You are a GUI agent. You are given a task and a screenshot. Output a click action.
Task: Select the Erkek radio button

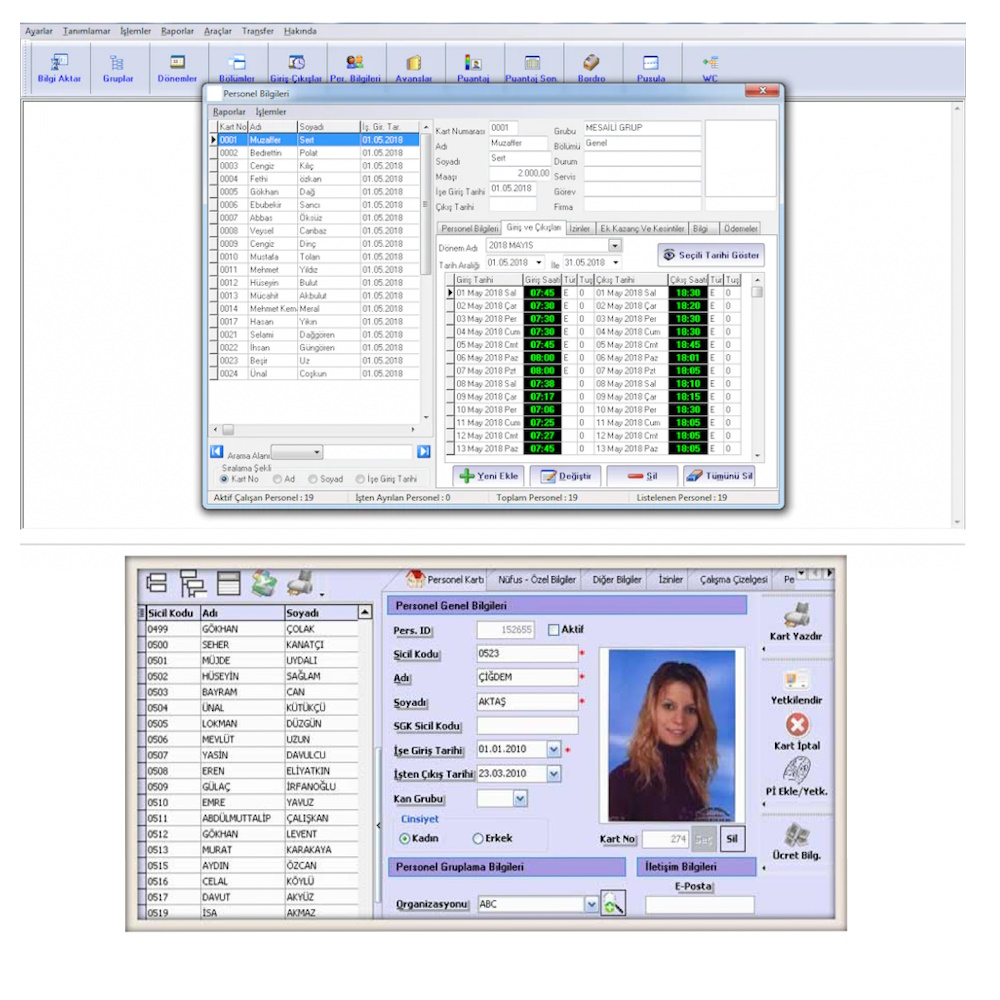point(478,839)
